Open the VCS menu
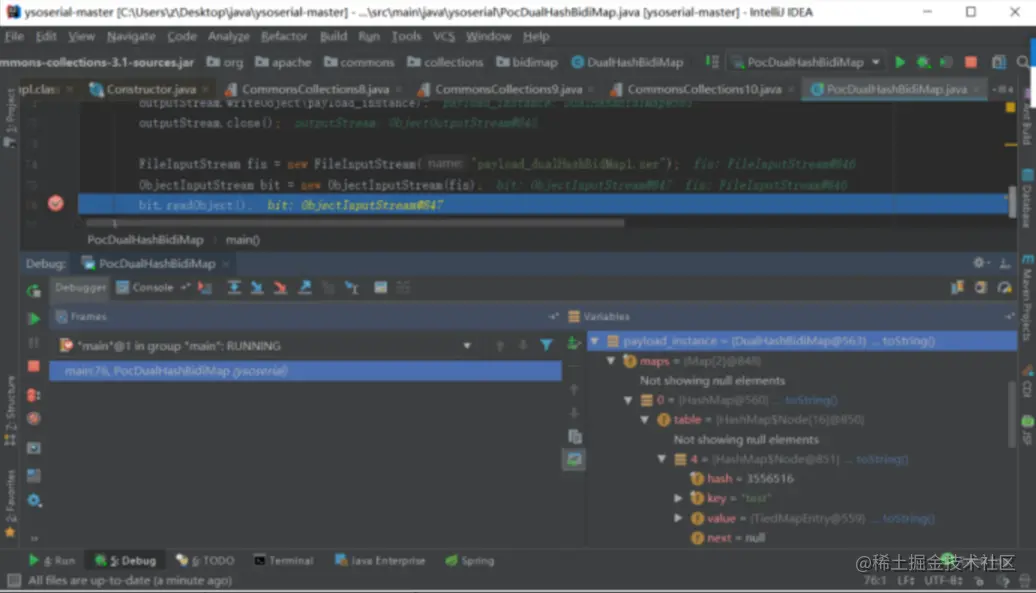The height and width of the screenshot is (593, 1036). click(444, 36)
